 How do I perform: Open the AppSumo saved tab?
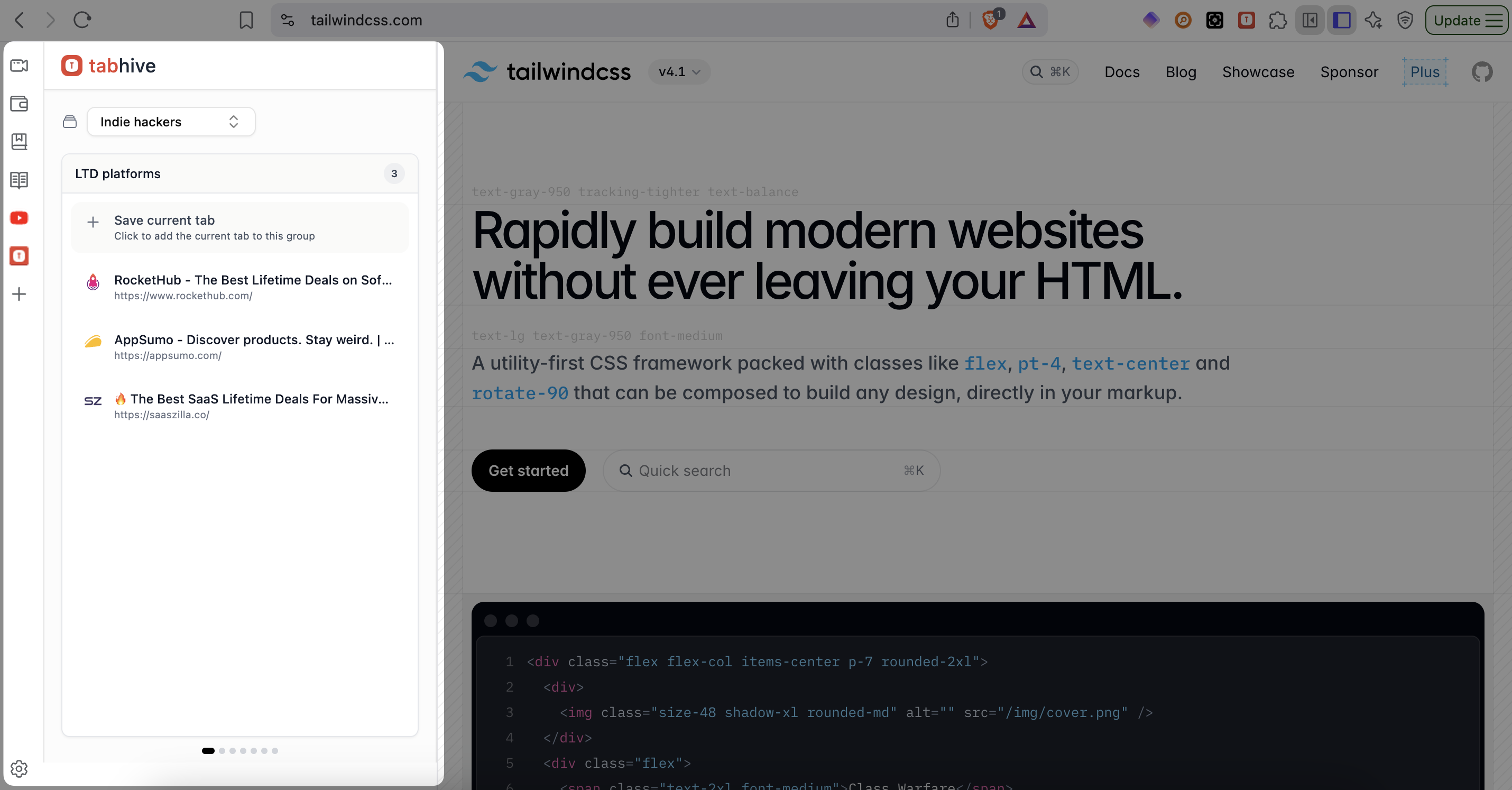[x=239, y=346]
